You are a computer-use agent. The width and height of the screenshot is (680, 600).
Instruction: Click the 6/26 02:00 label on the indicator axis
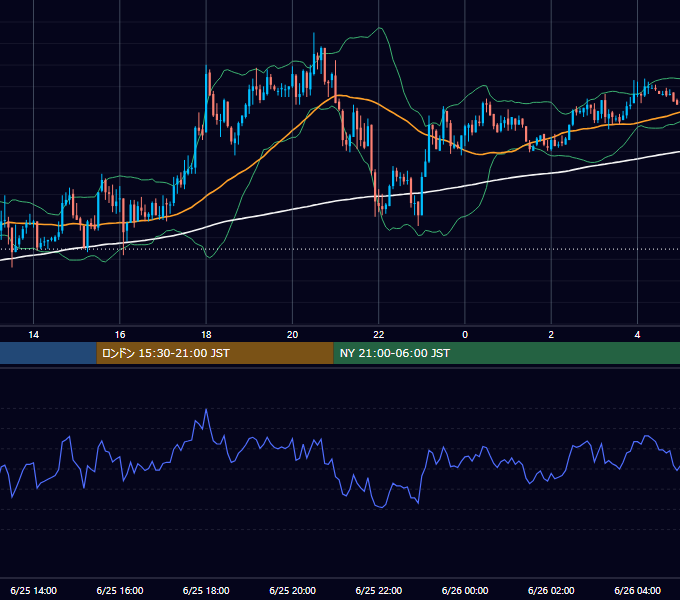551,590
